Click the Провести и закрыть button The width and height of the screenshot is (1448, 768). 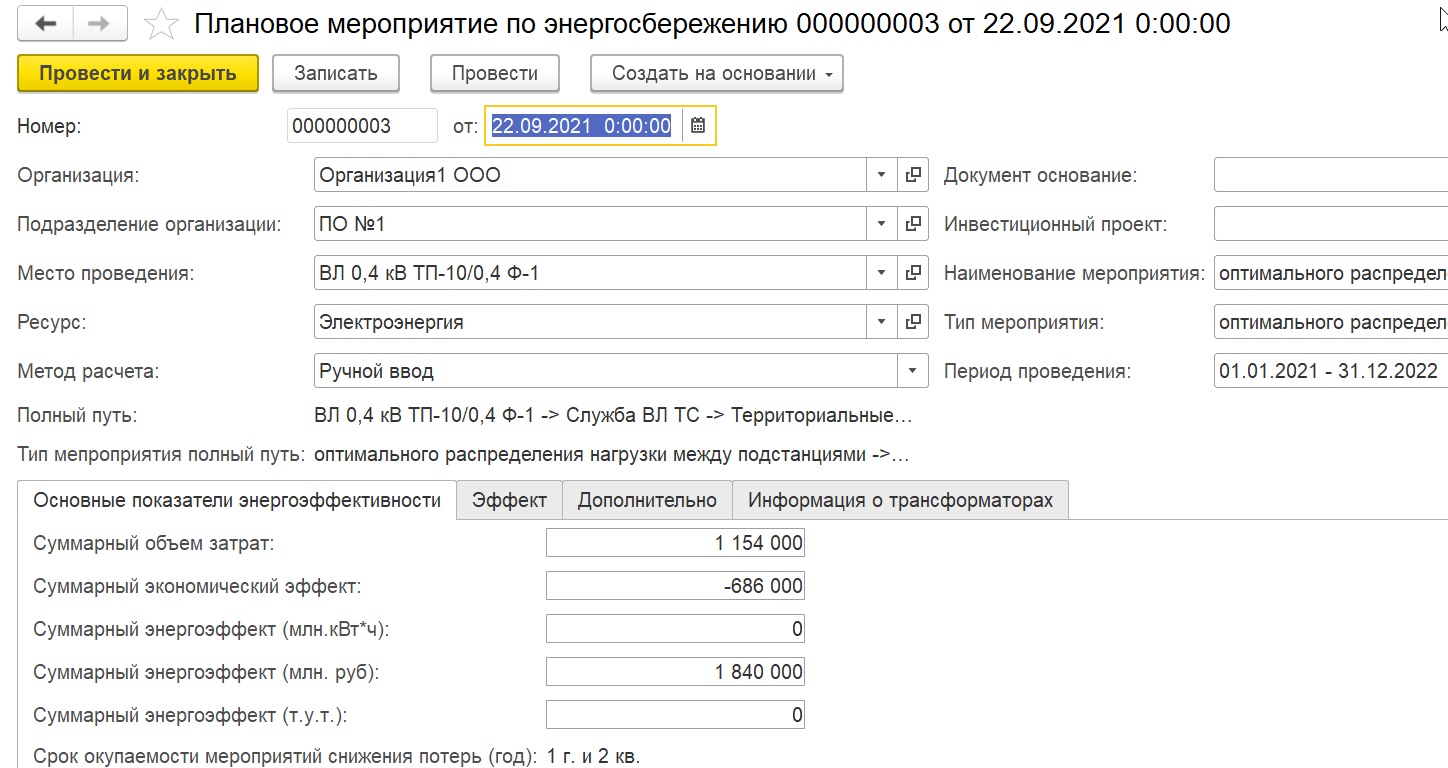click(138, 73)
